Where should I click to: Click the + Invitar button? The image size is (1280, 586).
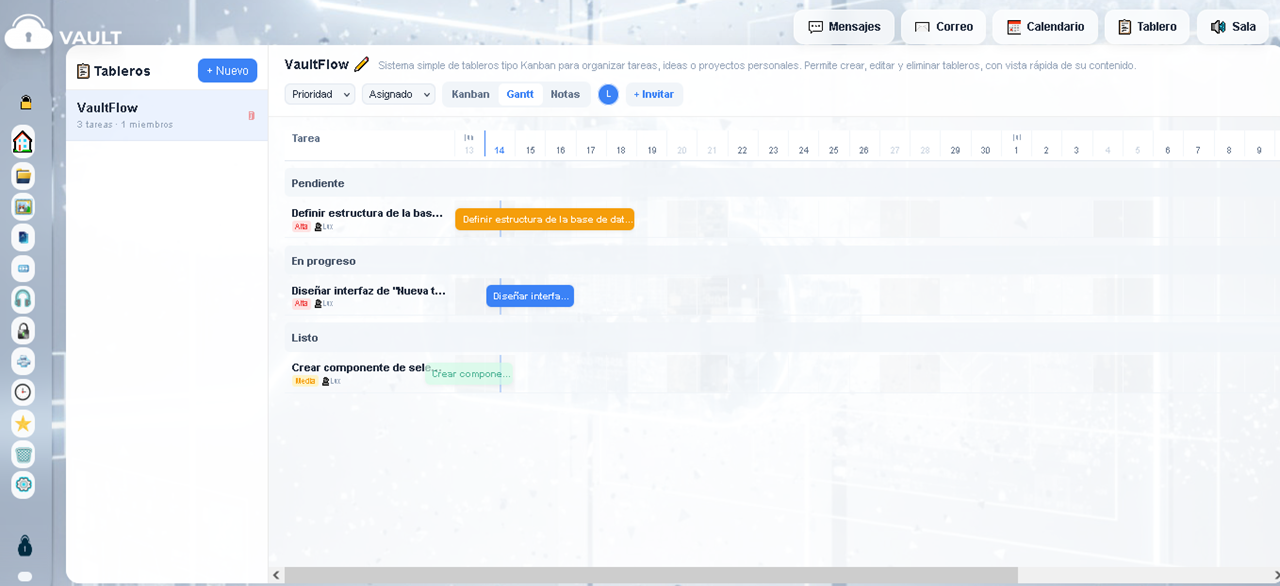[654, 94]
